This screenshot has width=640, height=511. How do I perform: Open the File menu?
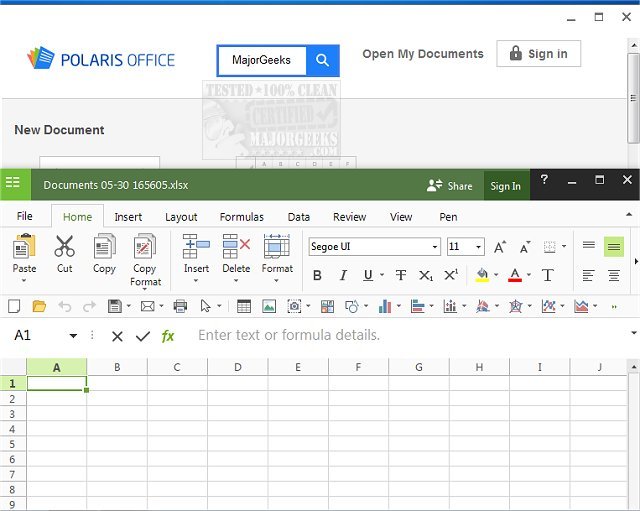coord(24,216)
